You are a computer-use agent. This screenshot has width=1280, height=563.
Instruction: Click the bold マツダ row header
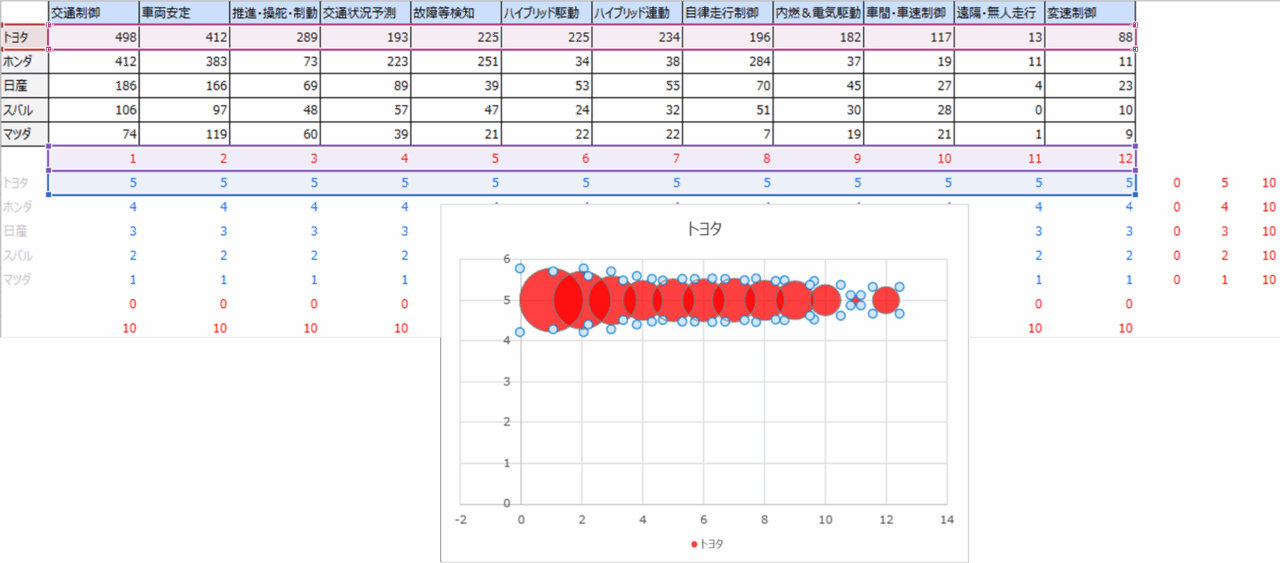[x=25, y=134]
